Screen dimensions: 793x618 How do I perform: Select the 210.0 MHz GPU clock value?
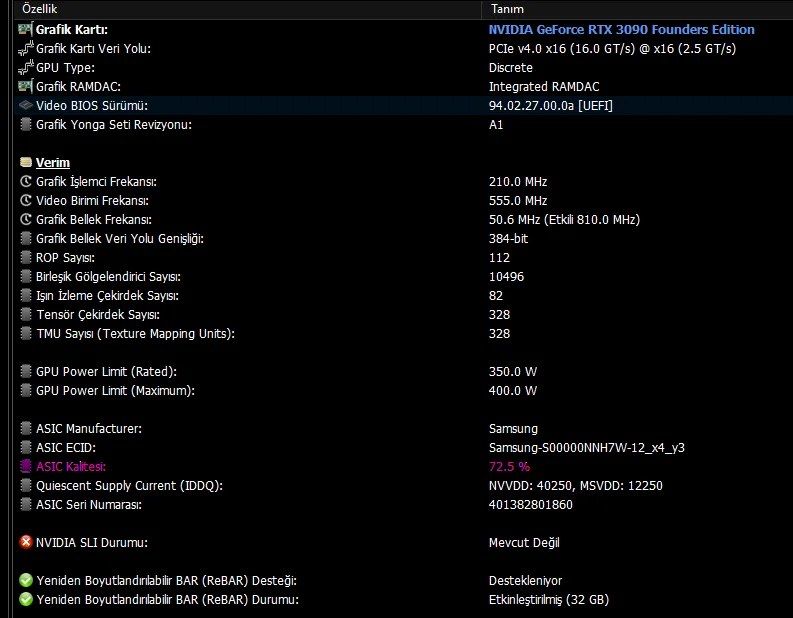518,182
